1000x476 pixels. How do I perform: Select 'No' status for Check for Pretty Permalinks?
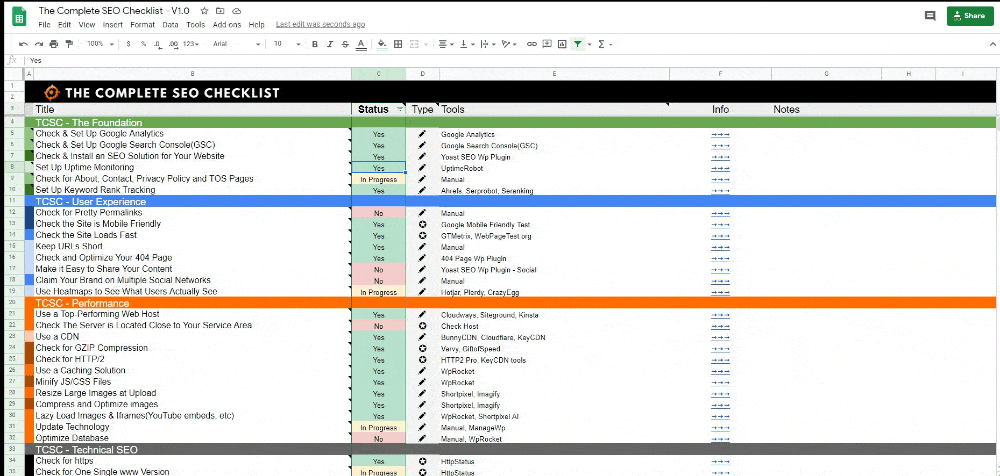click(379, 213)
